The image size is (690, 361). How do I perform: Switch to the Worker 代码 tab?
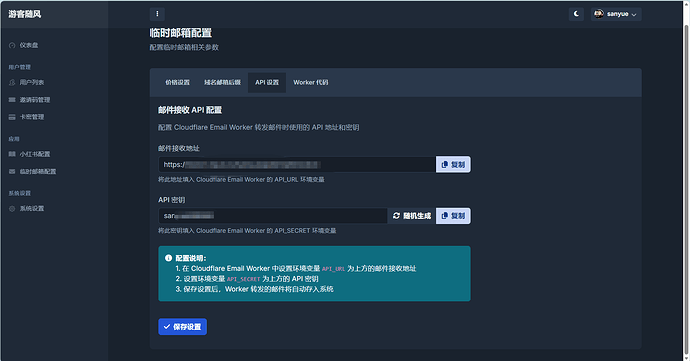(x=311, y=82)
